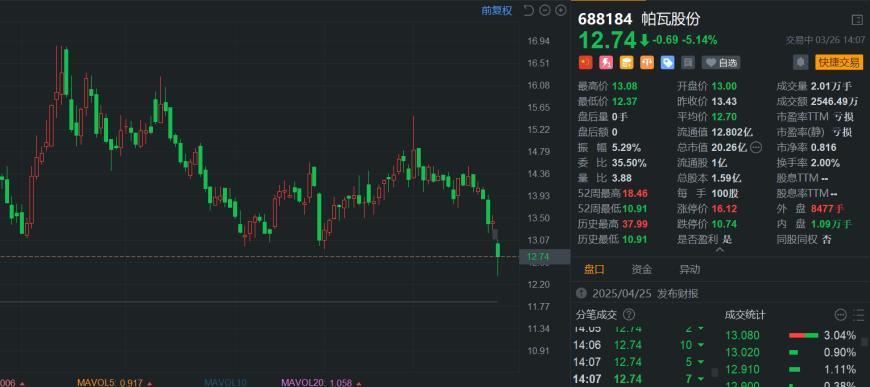Click the panel layout icon near stock name
870x387 pixels.
pyautogui.click(x=857, y=20)
